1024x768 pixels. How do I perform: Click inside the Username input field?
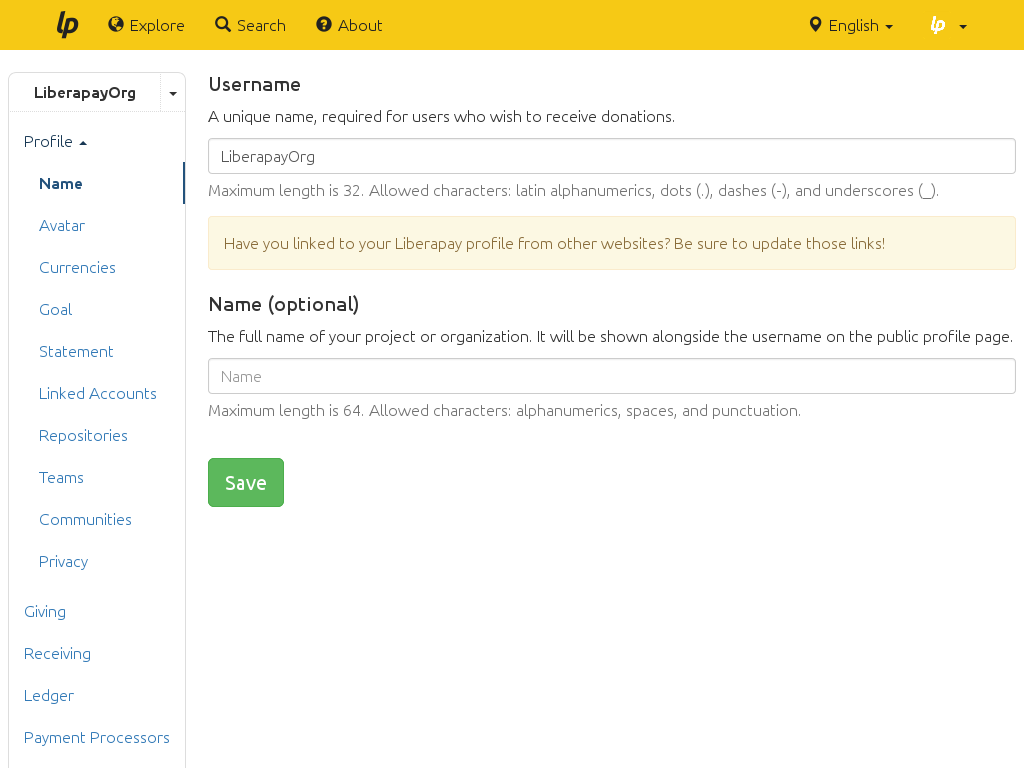tap(611, 155)
